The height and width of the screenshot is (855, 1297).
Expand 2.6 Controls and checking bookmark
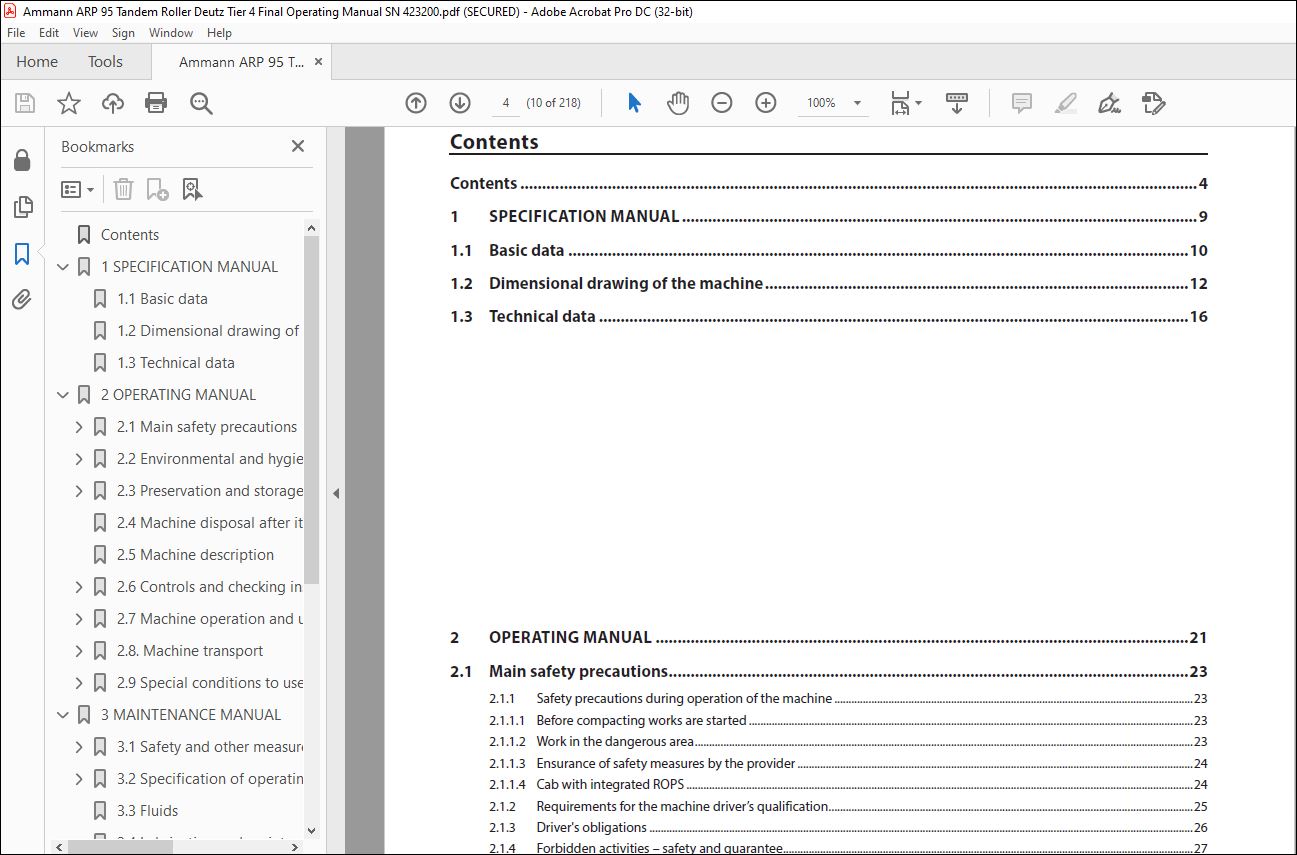point(79,587)
